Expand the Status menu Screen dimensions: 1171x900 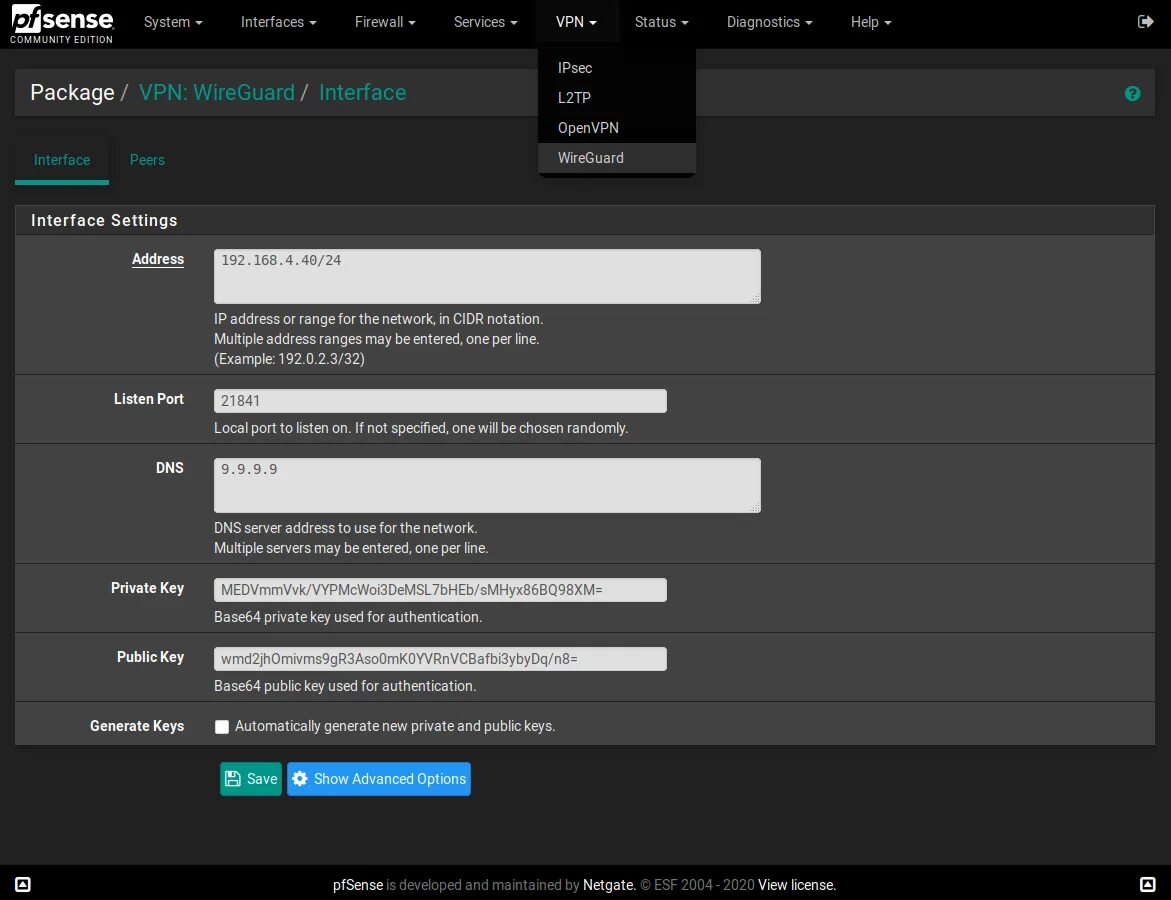coord(661,22)
